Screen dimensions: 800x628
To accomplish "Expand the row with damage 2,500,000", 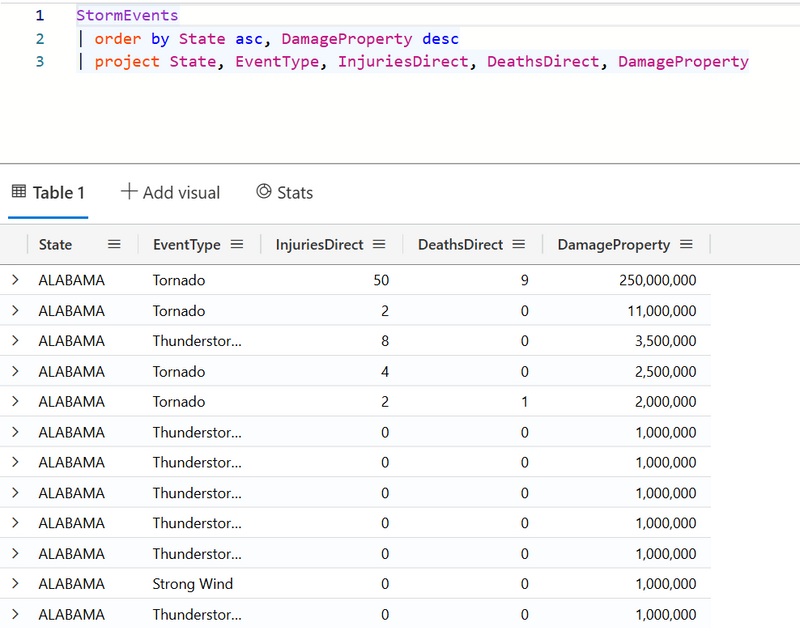I will pyautogui.click(x=15, y=371).
